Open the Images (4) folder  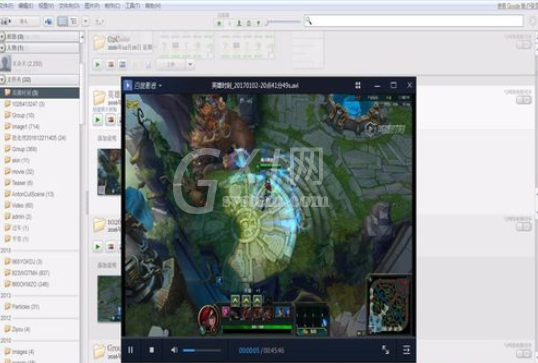(x=19, y=352)
